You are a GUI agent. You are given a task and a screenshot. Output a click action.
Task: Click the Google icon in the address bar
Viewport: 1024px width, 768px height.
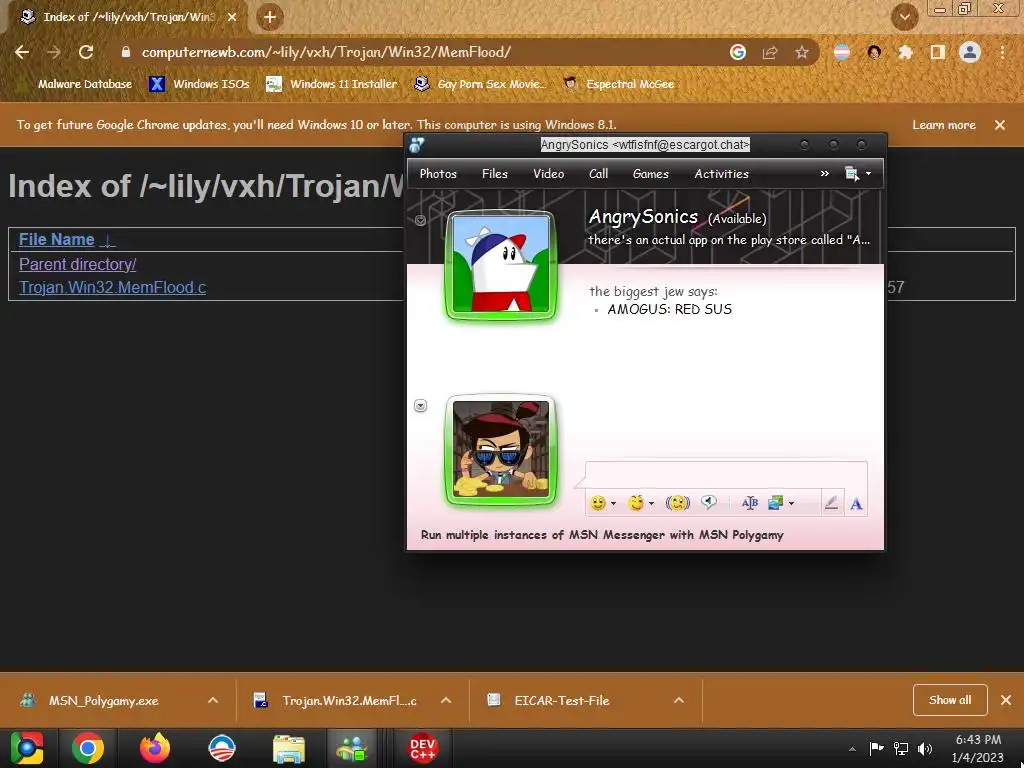pos(738,52)
